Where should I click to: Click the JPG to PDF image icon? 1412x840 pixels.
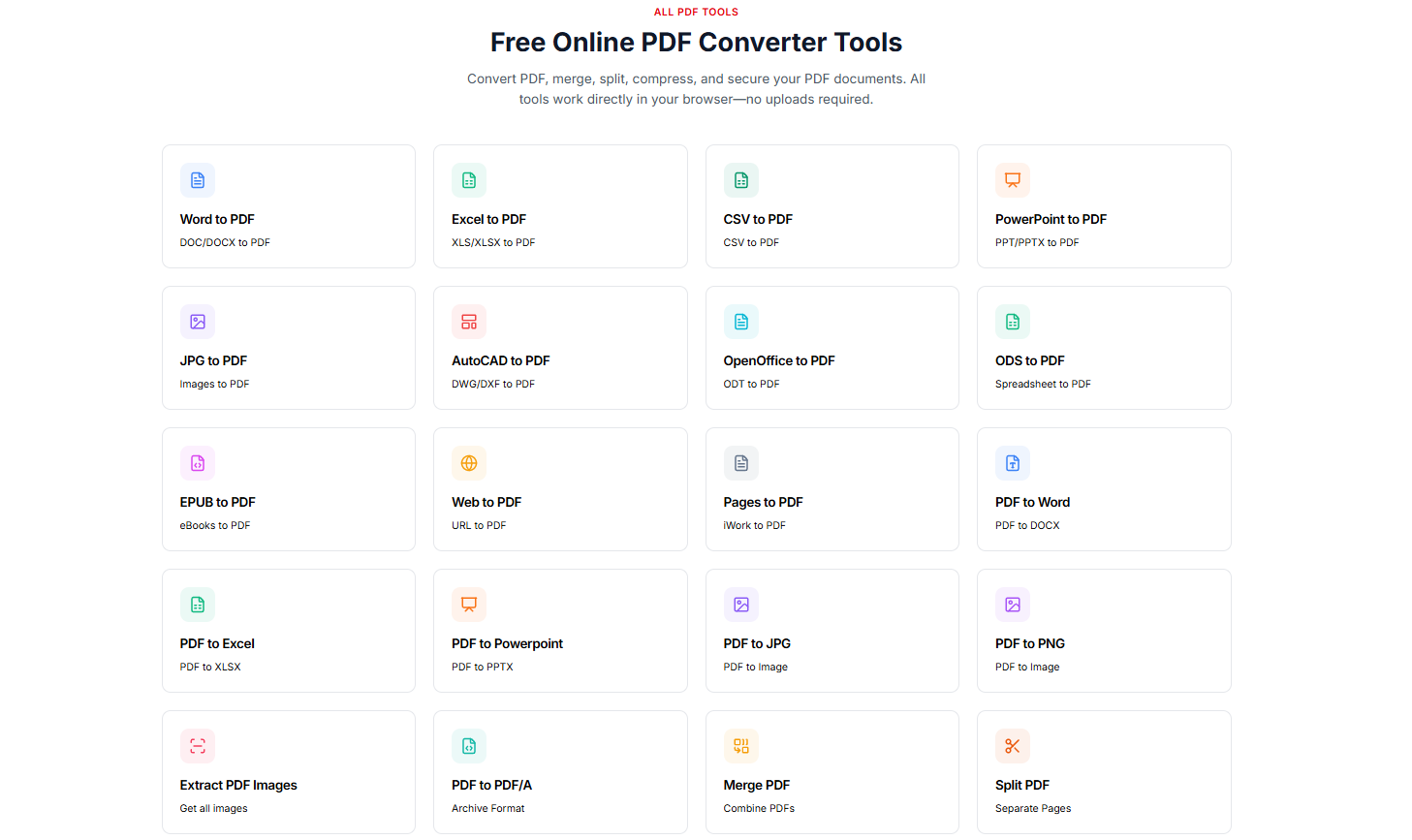[198, 322]
